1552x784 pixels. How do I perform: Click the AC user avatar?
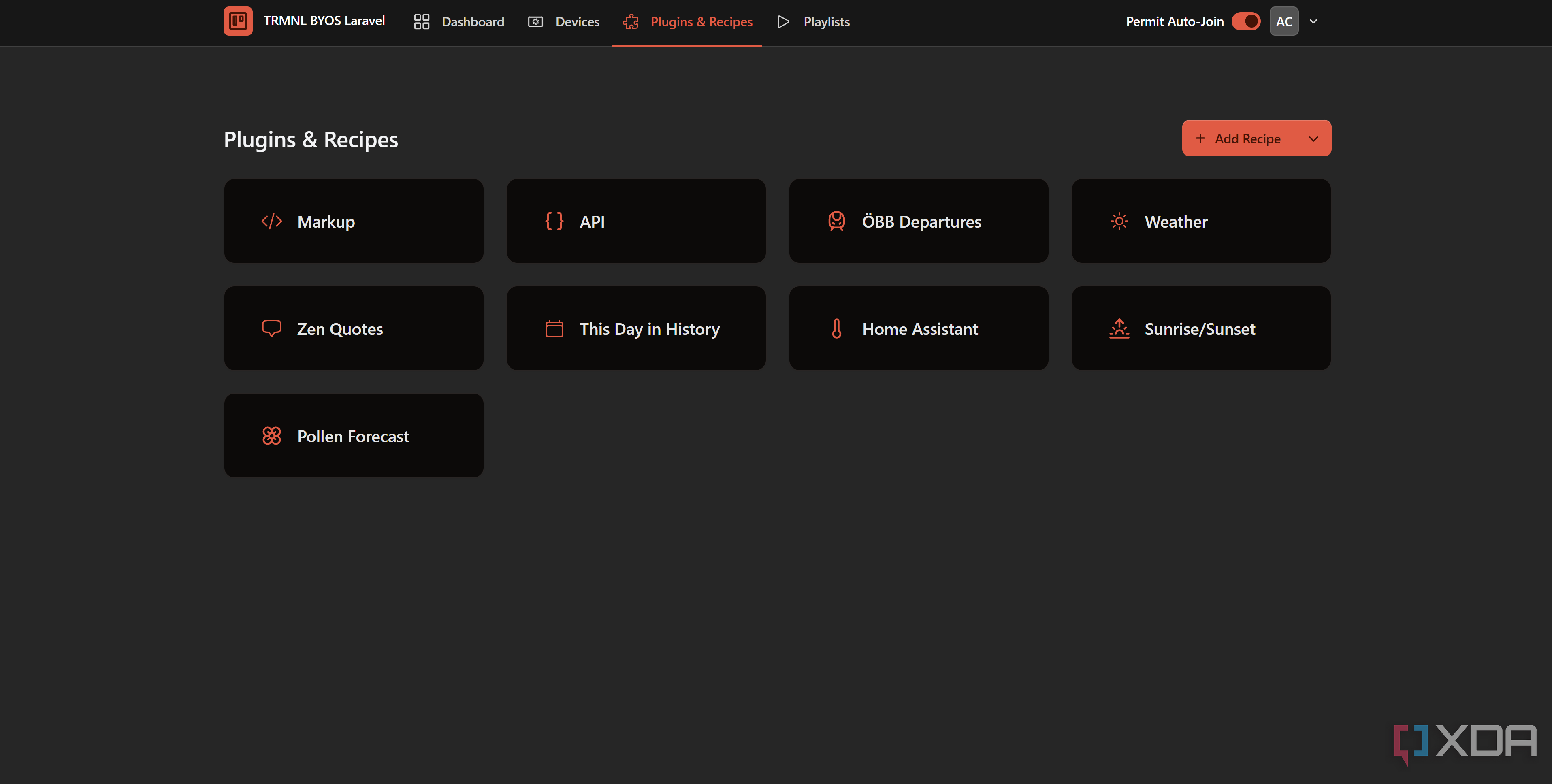[x=1284, y=21]
